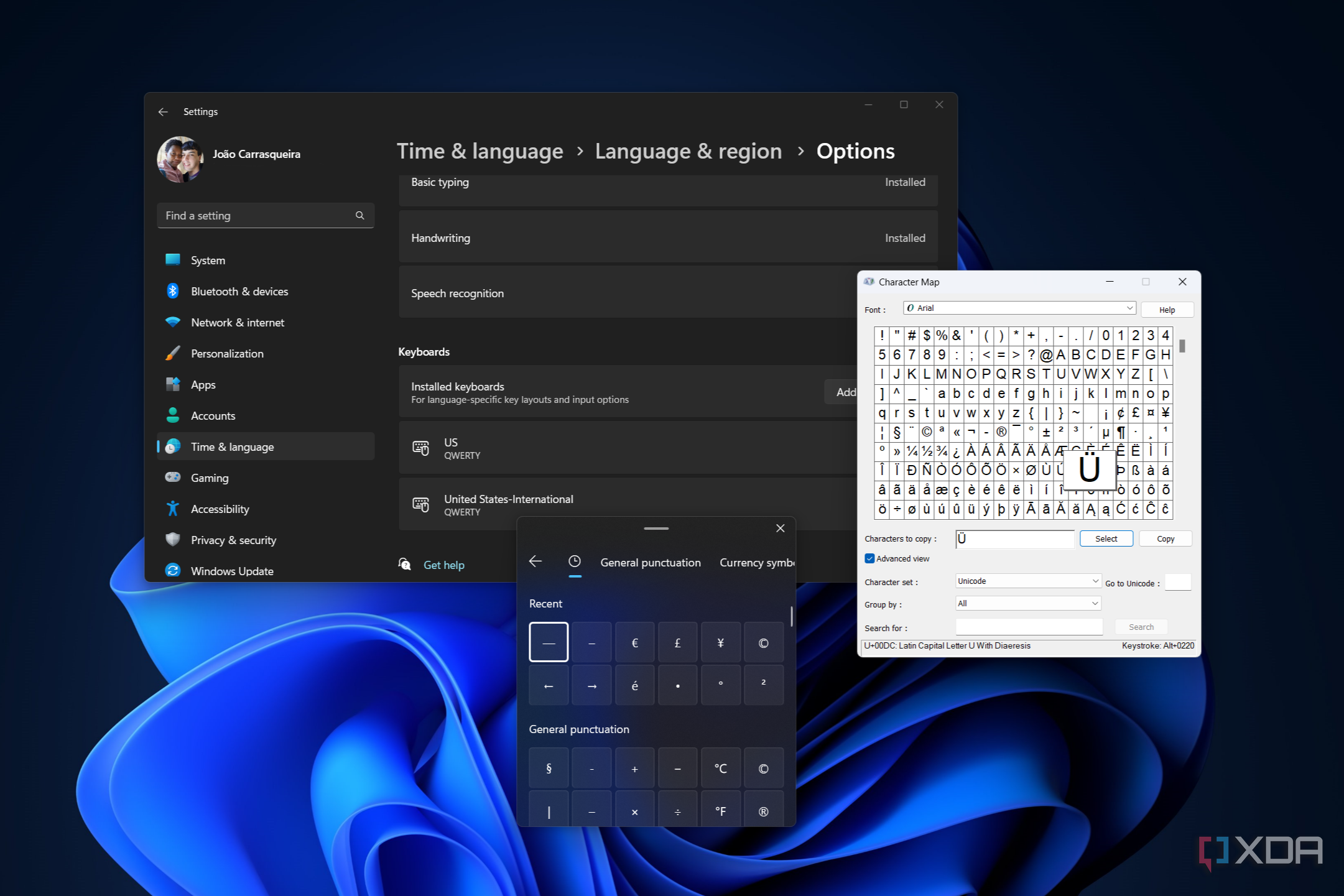Pick the yen symbol from Recent
Screen dimensions: 1344x896
click(720, 642)
